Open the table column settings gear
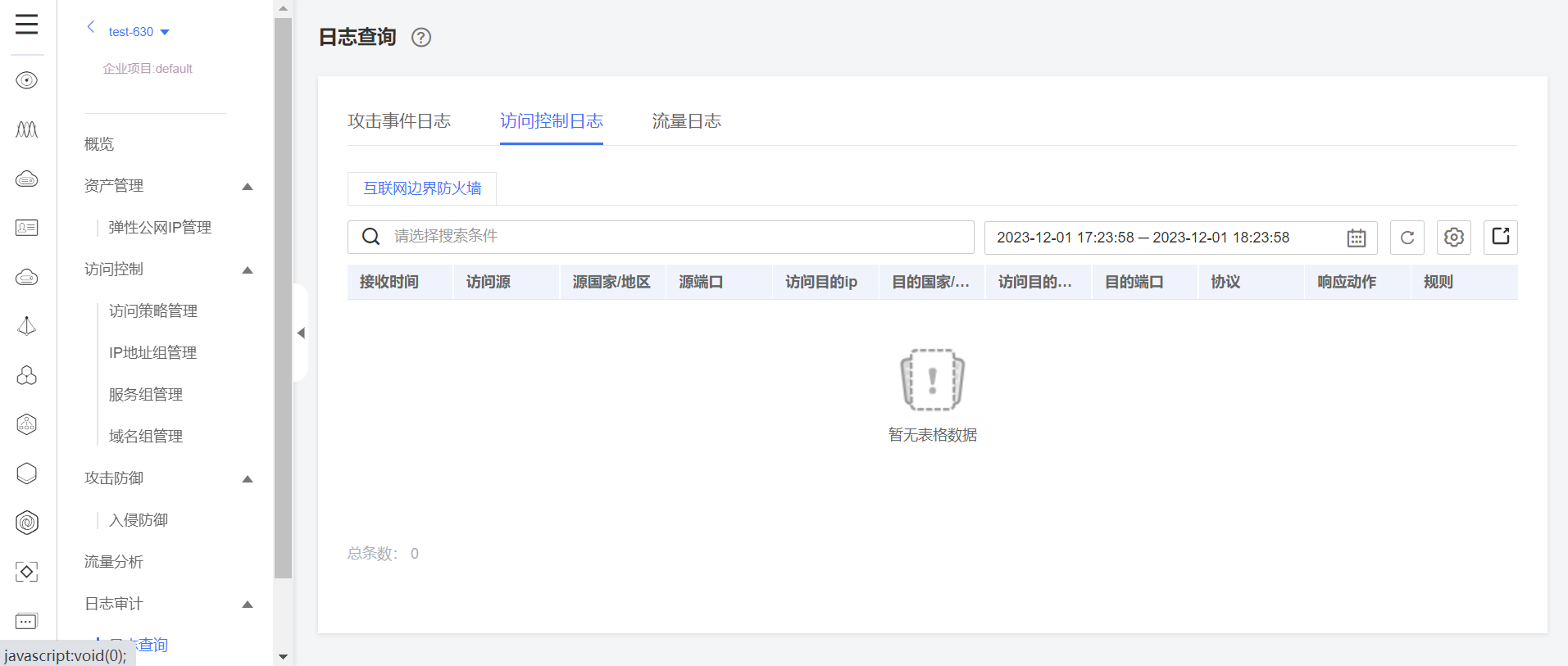The height and width of the screenshot is (666, 1568). (1453, 238)
